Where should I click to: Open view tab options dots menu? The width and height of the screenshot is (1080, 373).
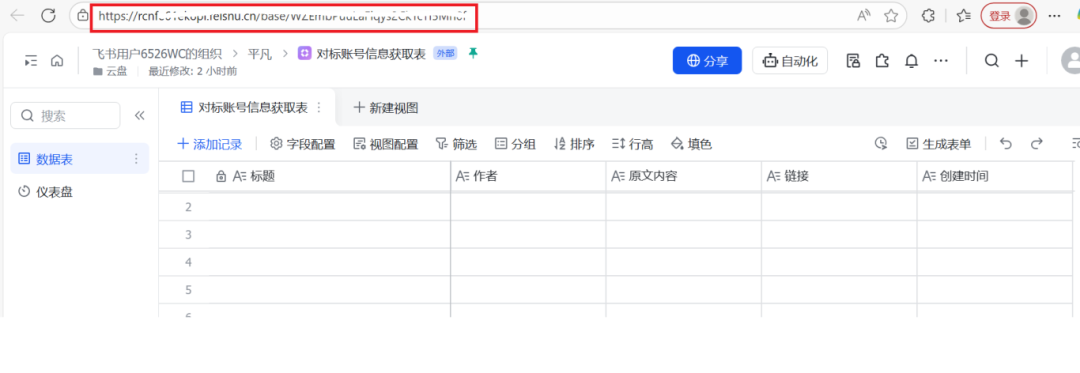coord(318,107)
